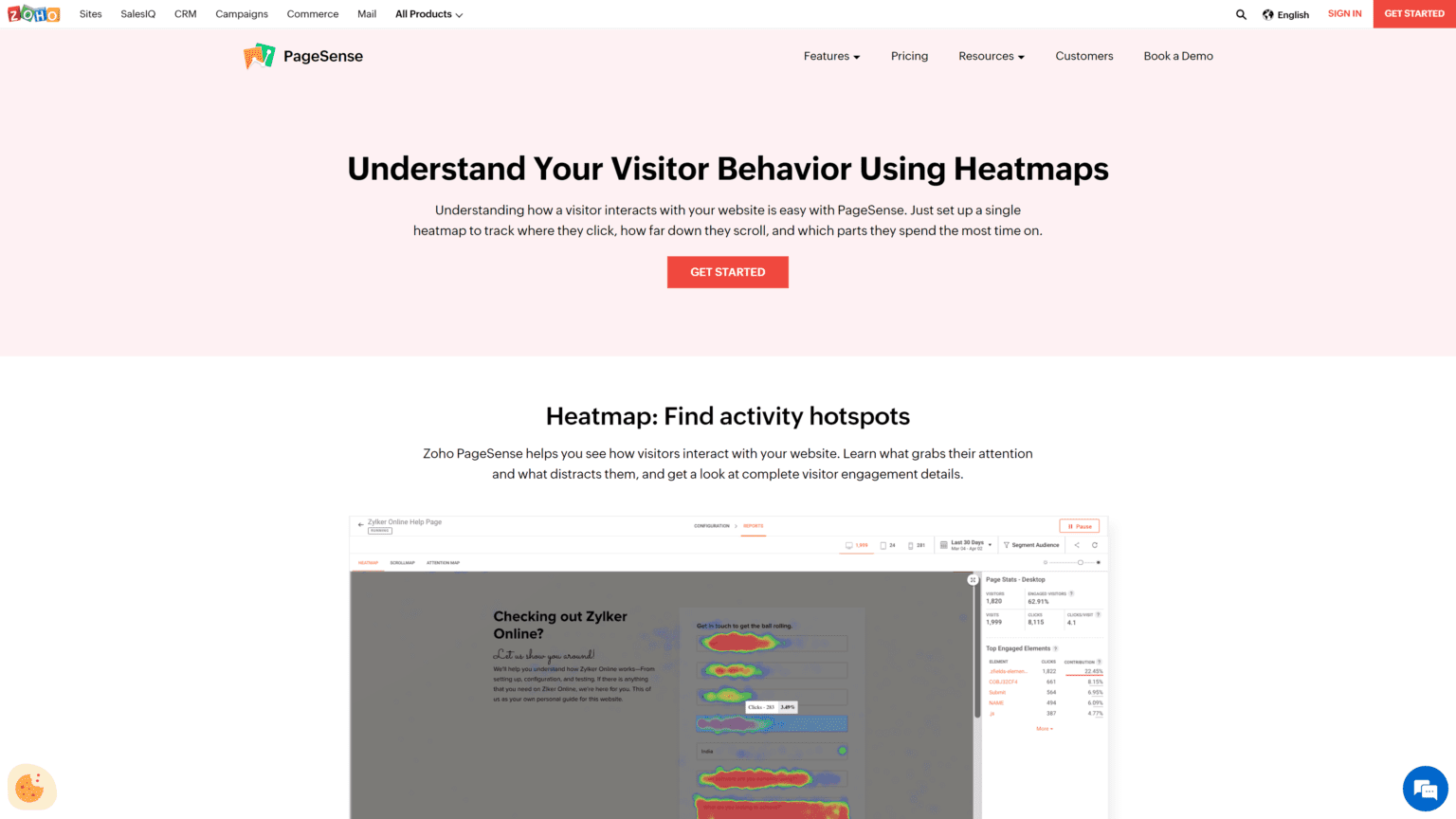The image size is (1456, 819).
Task: Go to Sites in top bar
Action: pos(91,14)
